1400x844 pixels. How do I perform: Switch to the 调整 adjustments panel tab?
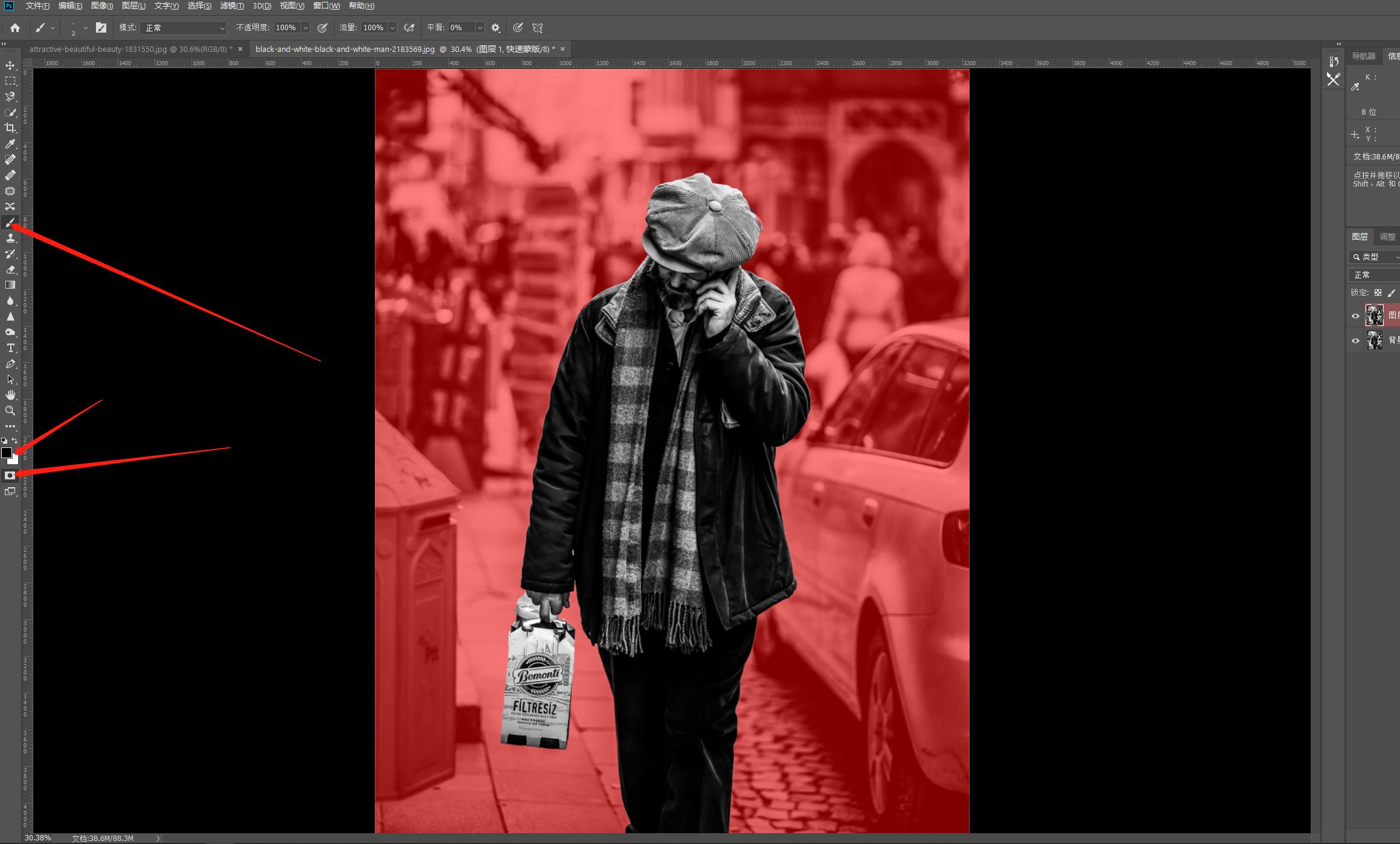(x=1387, y=237)
